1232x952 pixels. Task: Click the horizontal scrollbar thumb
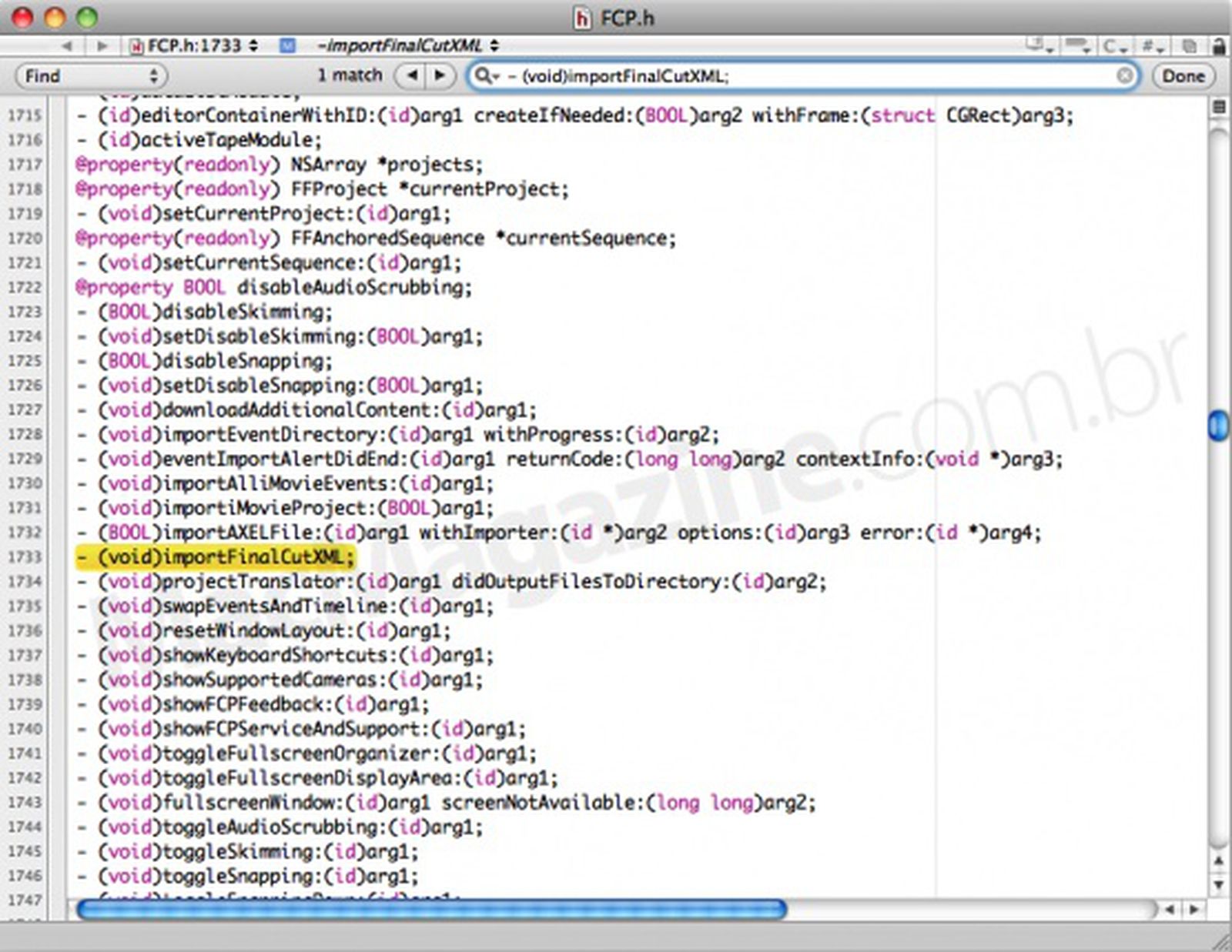click(431, 910)
